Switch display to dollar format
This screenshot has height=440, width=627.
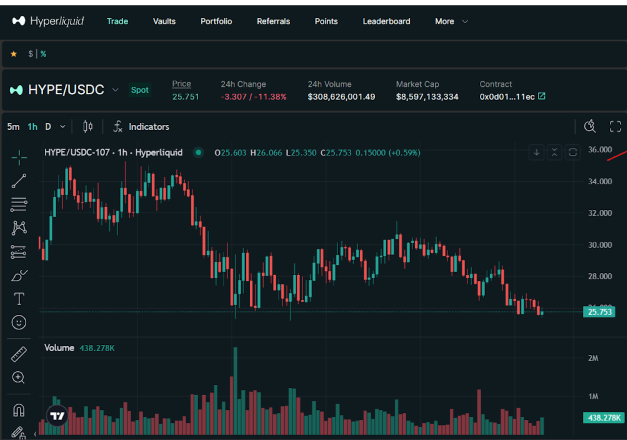[31, 54]
